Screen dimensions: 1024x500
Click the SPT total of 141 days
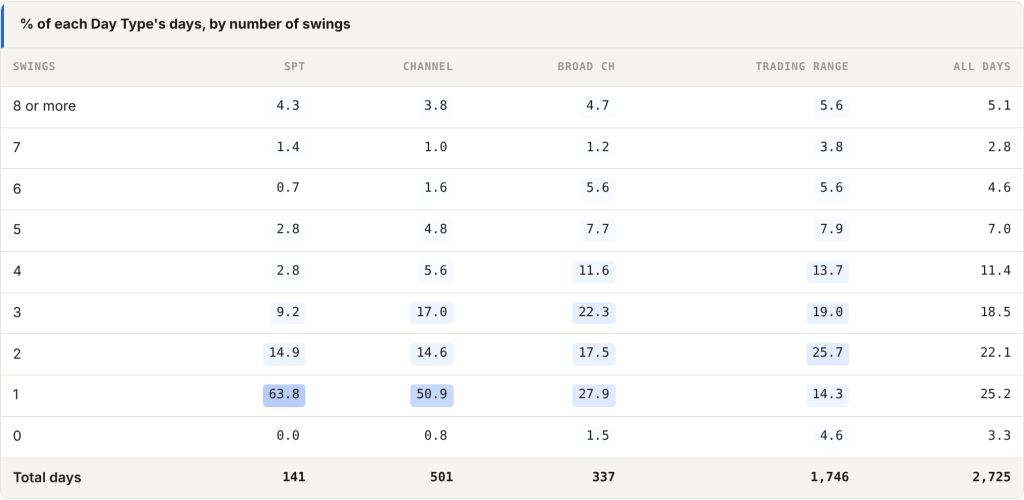[x=294, y=477]
